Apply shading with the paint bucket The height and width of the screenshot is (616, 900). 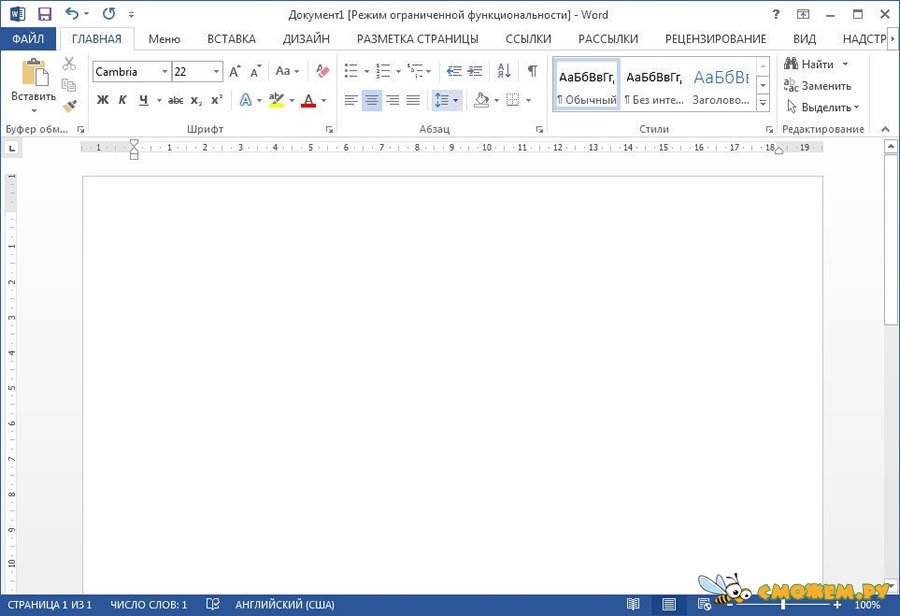click(x=482, y=100)
